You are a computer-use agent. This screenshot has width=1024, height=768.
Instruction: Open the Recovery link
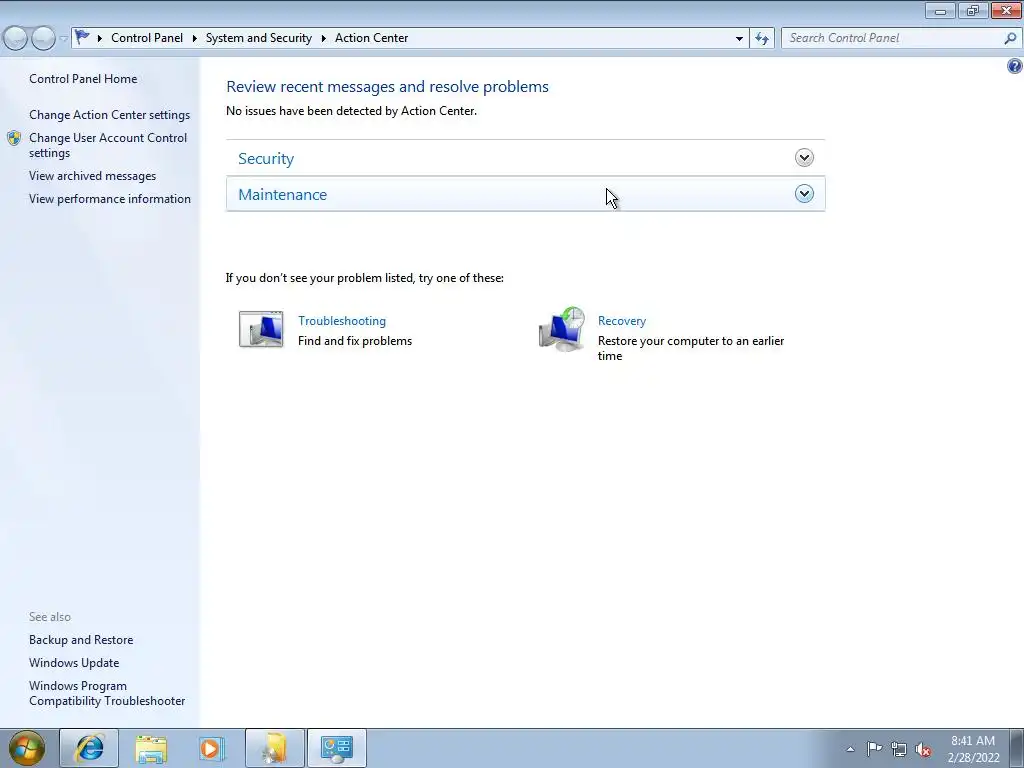(x=622, y=321)
